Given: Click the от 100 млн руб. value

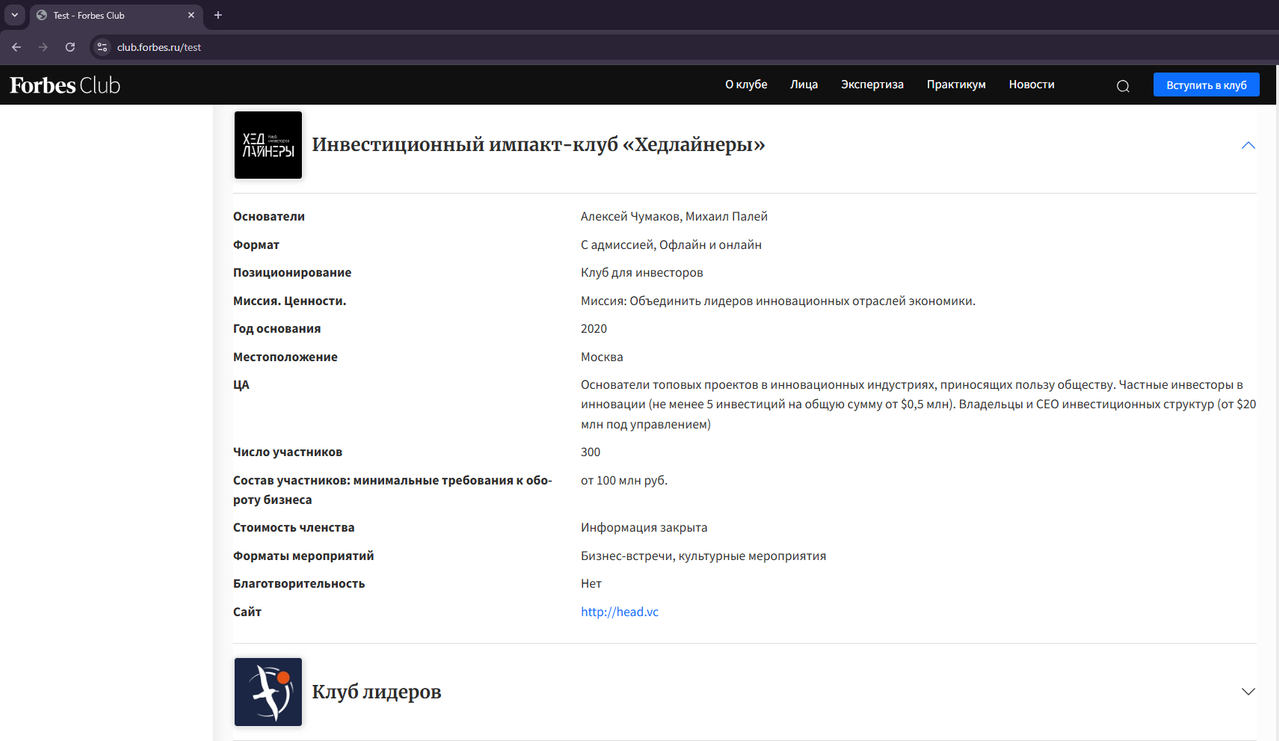Looking at the screenshot, I should (x=624, y=481).
